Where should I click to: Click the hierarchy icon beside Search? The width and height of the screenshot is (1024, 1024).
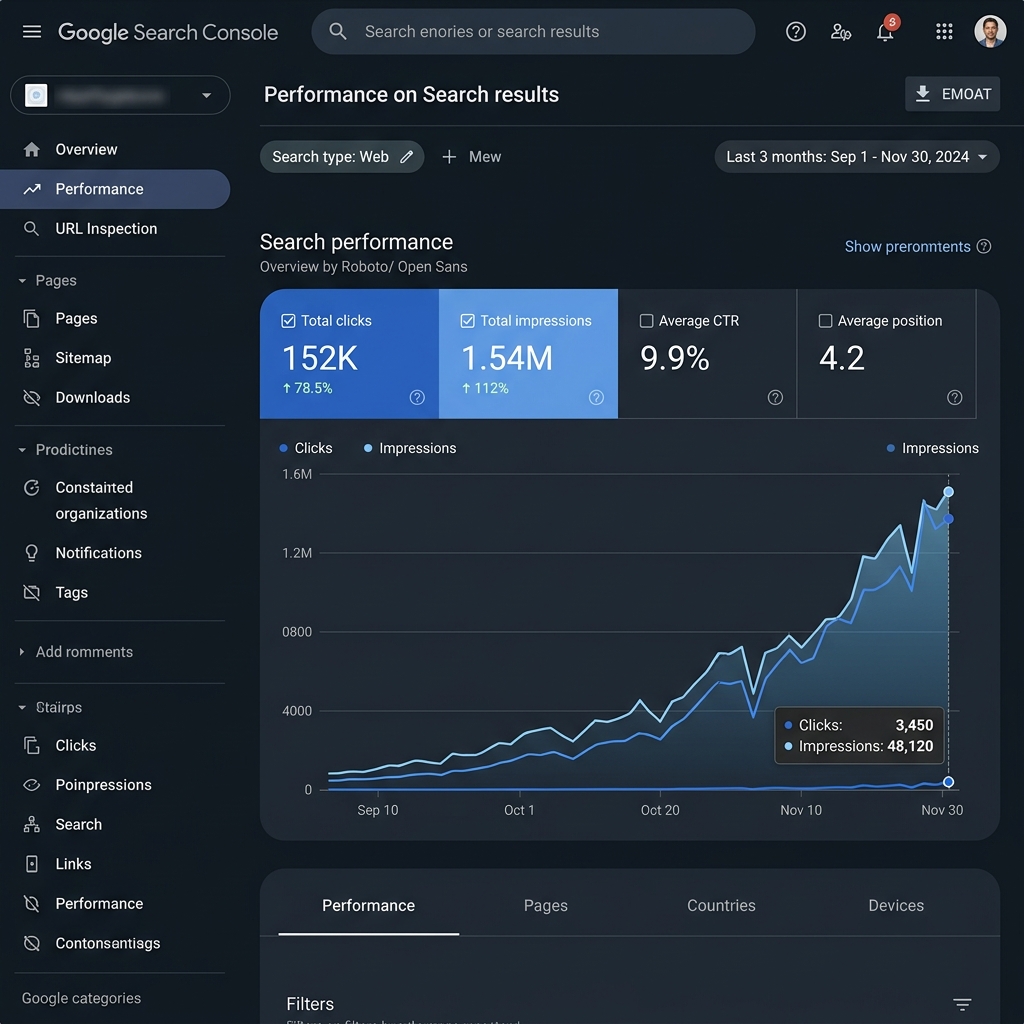(31, 825)
